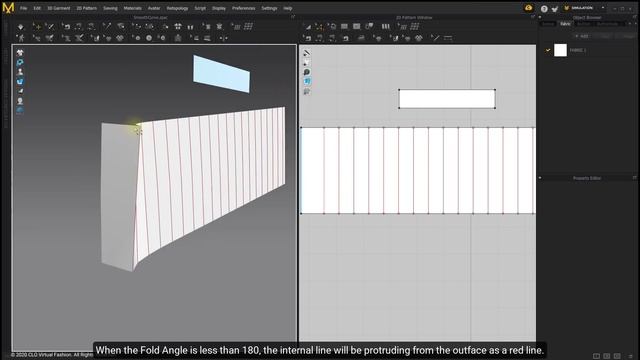Open the Display menu
This screenshot has width=640, height=360.
coord(219,8)
